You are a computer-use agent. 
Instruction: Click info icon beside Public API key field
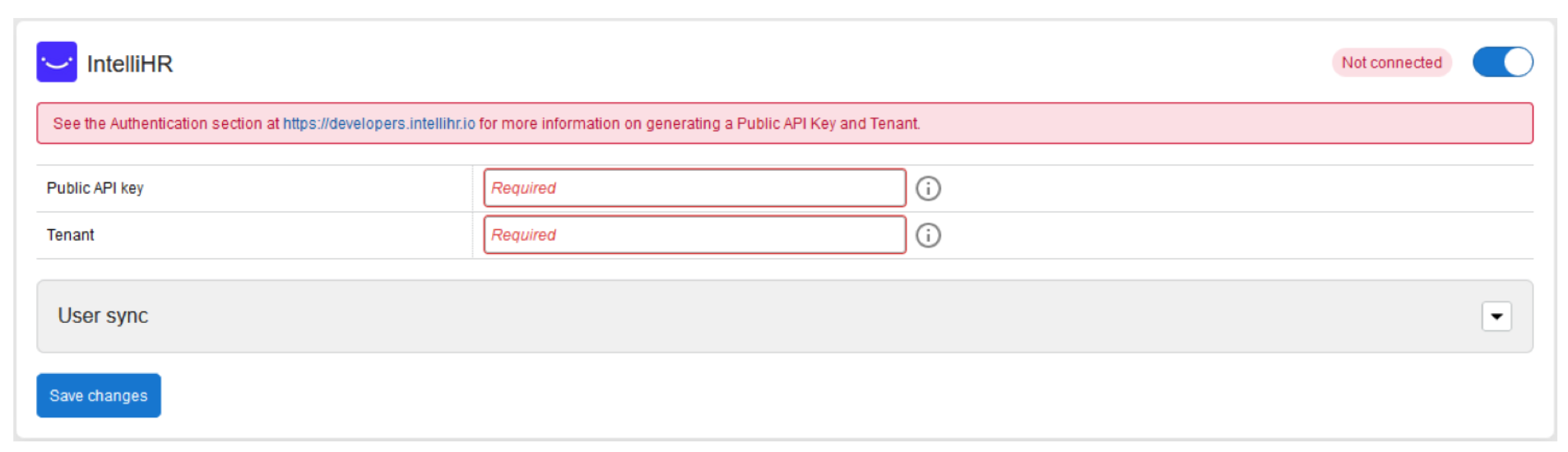coord(928,188)
